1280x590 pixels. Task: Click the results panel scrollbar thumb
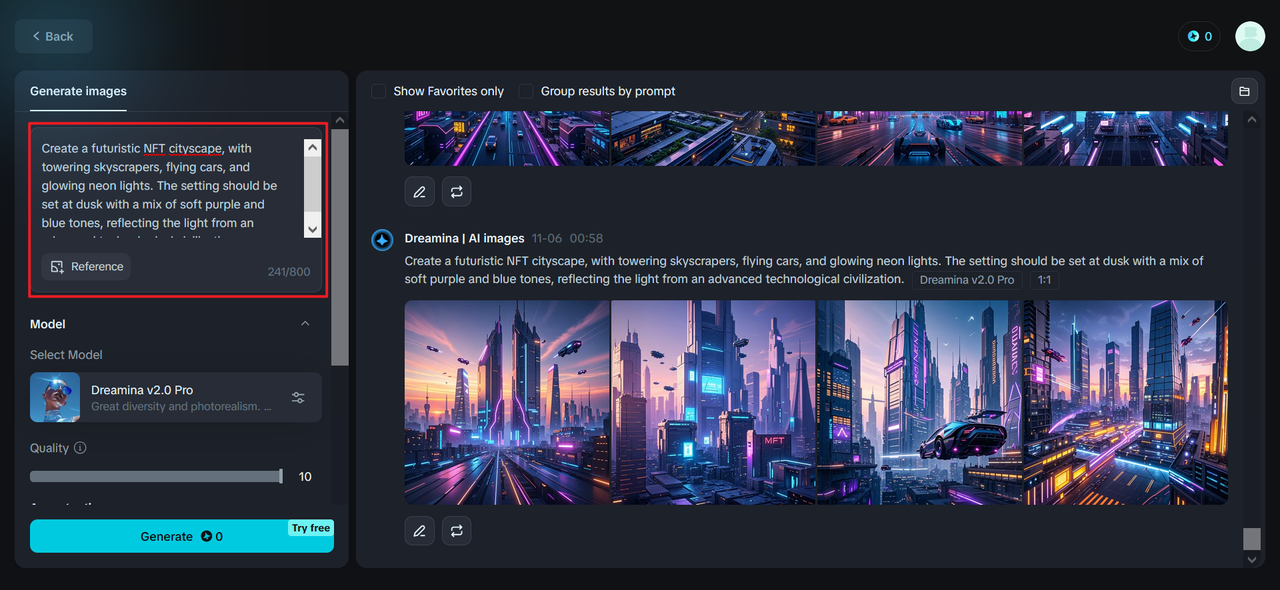coord(1251,539)
